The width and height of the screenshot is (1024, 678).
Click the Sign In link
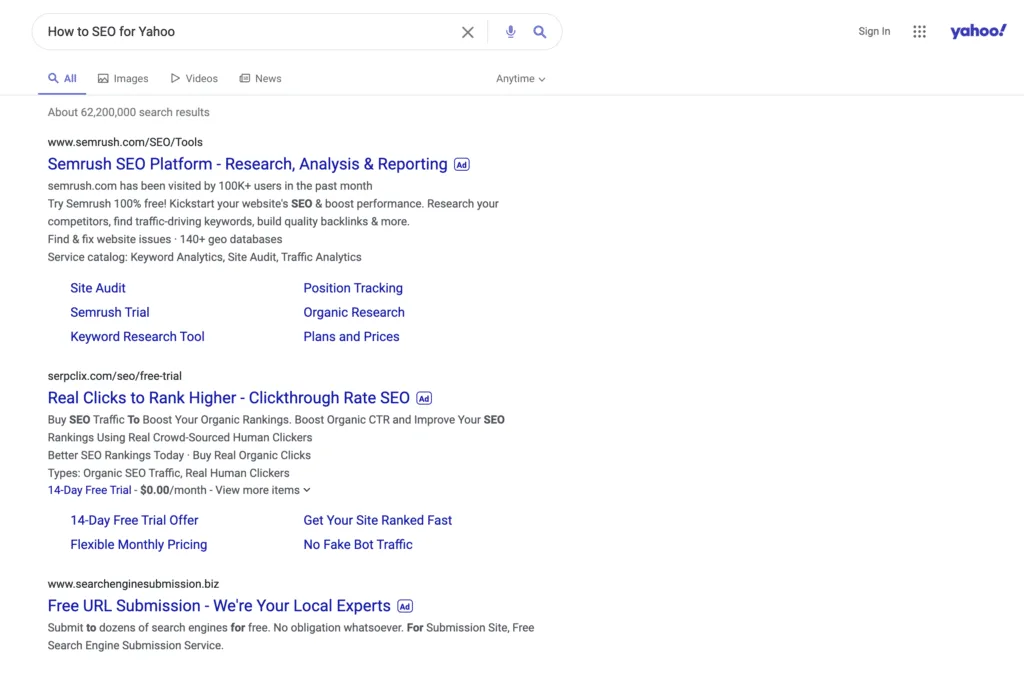click(874, 31)
